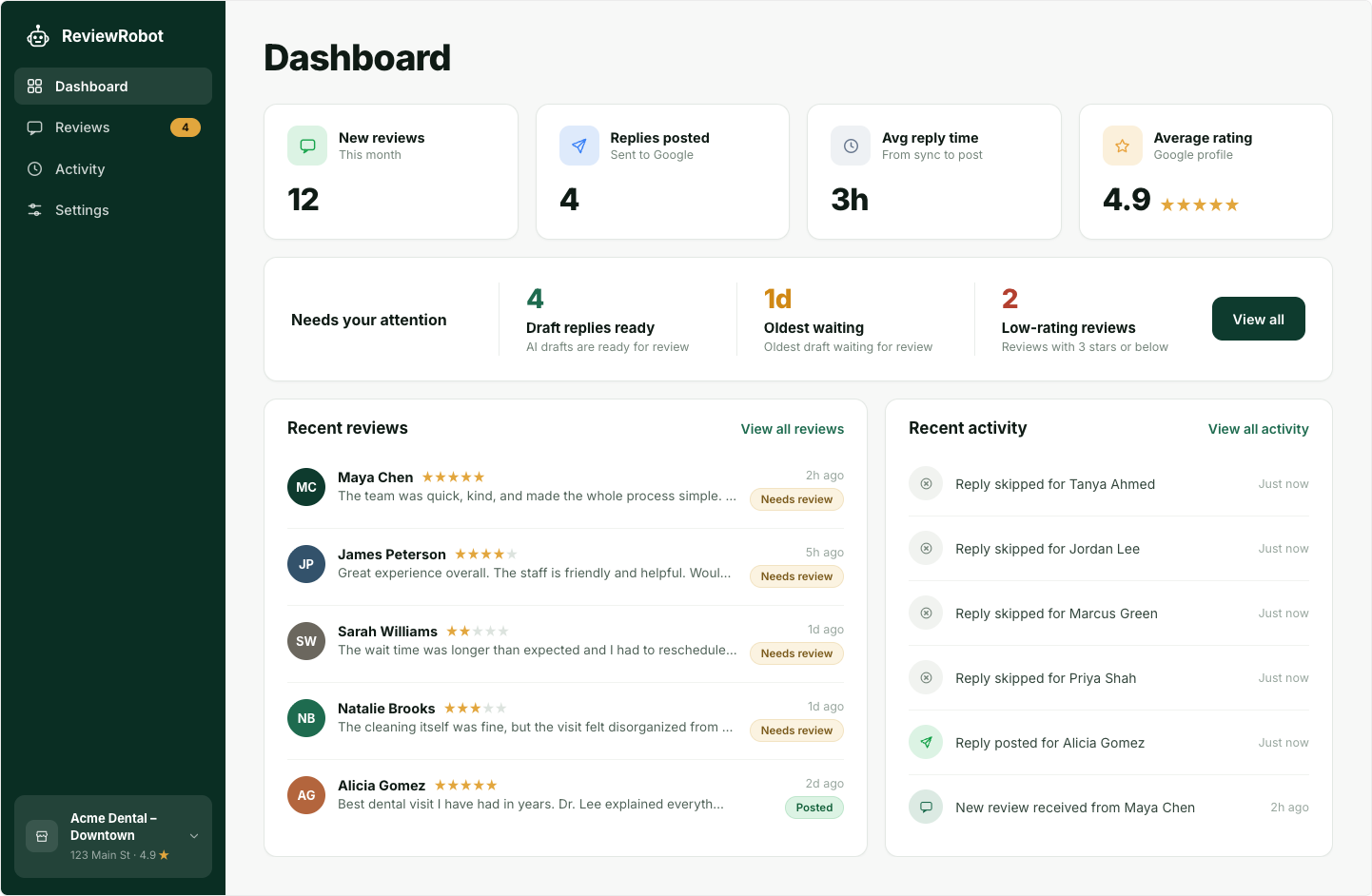Click Natalie Brooks's three-star rating
The image size is (1372, 896).
tap(475, 709)
